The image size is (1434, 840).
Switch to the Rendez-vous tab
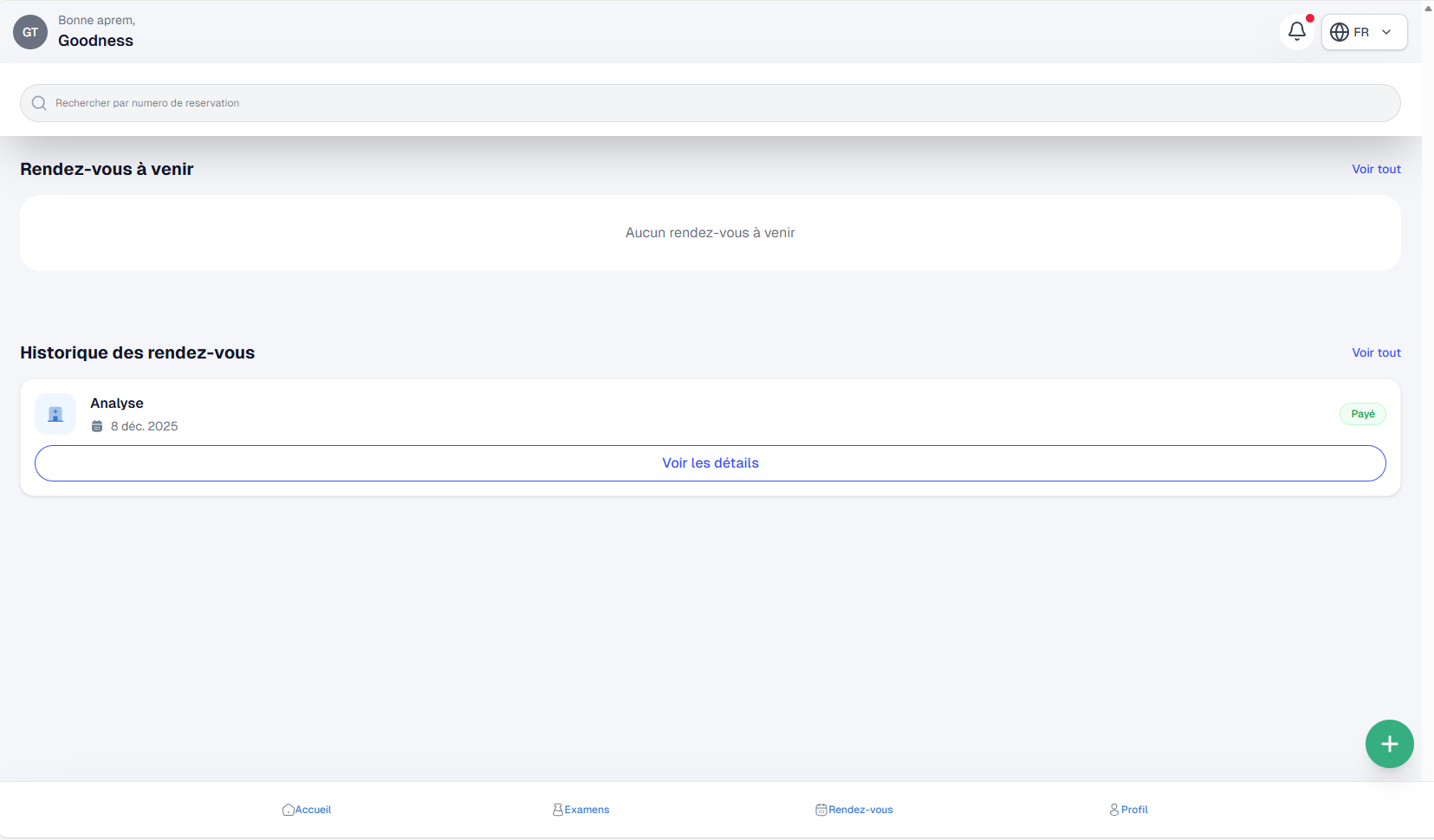pyautogui.click(x=854, y=810)
